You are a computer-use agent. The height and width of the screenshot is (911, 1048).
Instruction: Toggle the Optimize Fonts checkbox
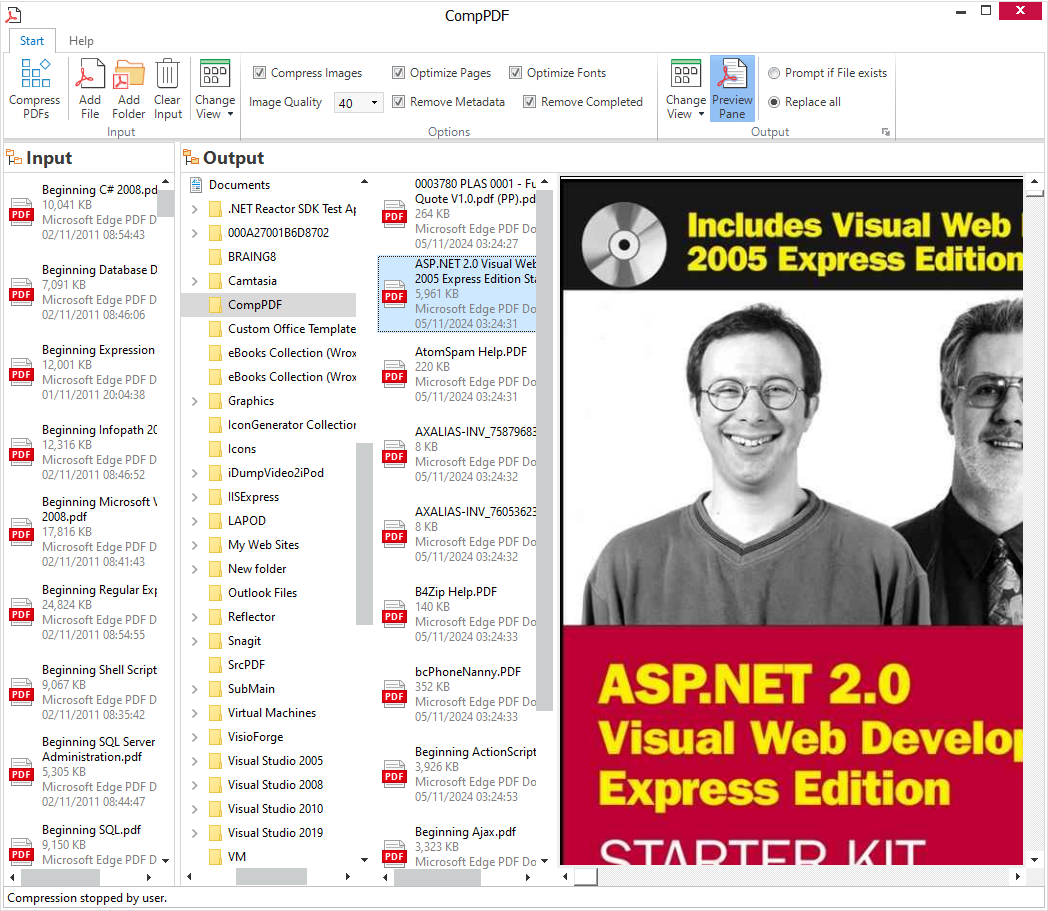click(516, 73)
